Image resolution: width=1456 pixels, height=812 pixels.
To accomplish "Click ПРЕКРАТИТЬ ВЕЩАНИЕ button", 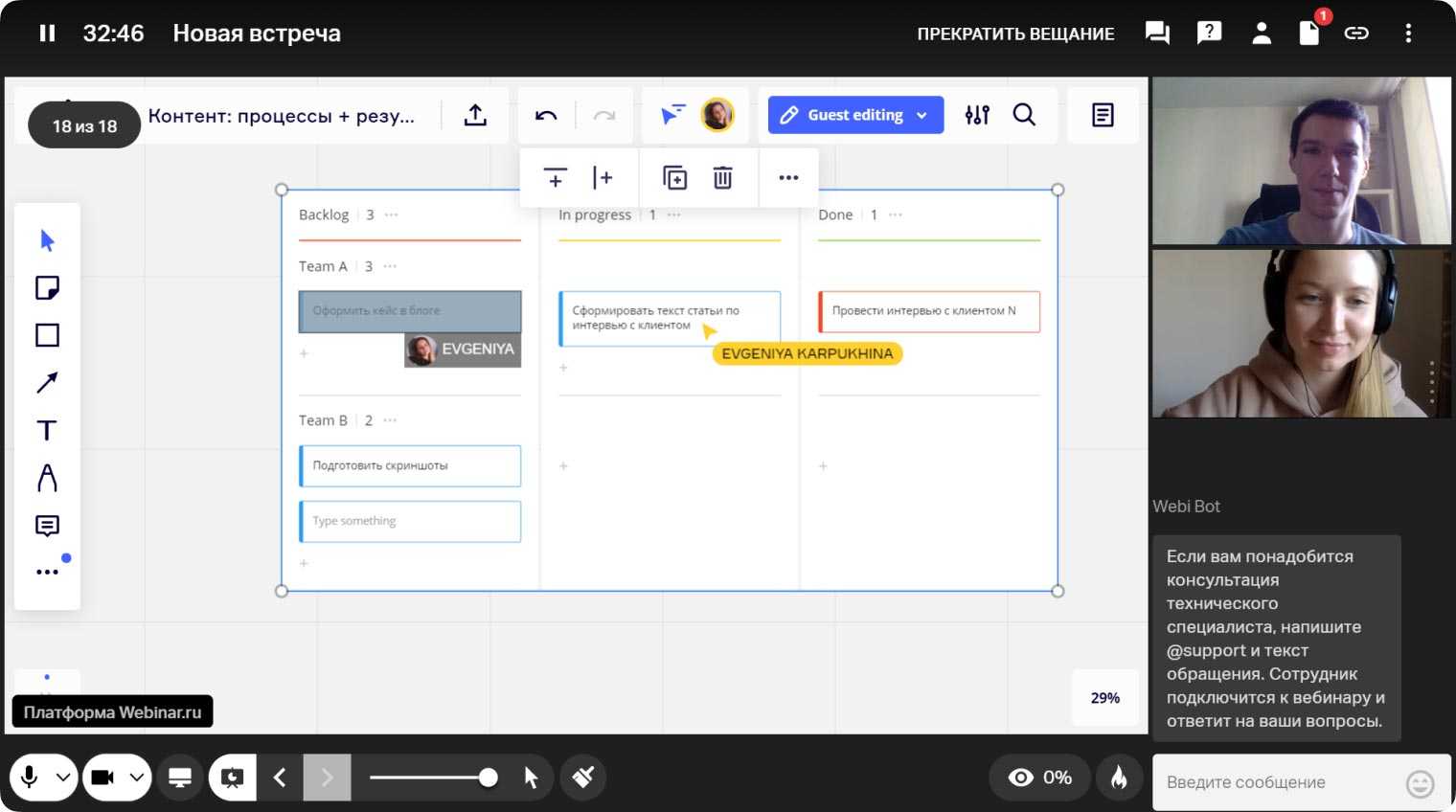I will [1015, 34].
